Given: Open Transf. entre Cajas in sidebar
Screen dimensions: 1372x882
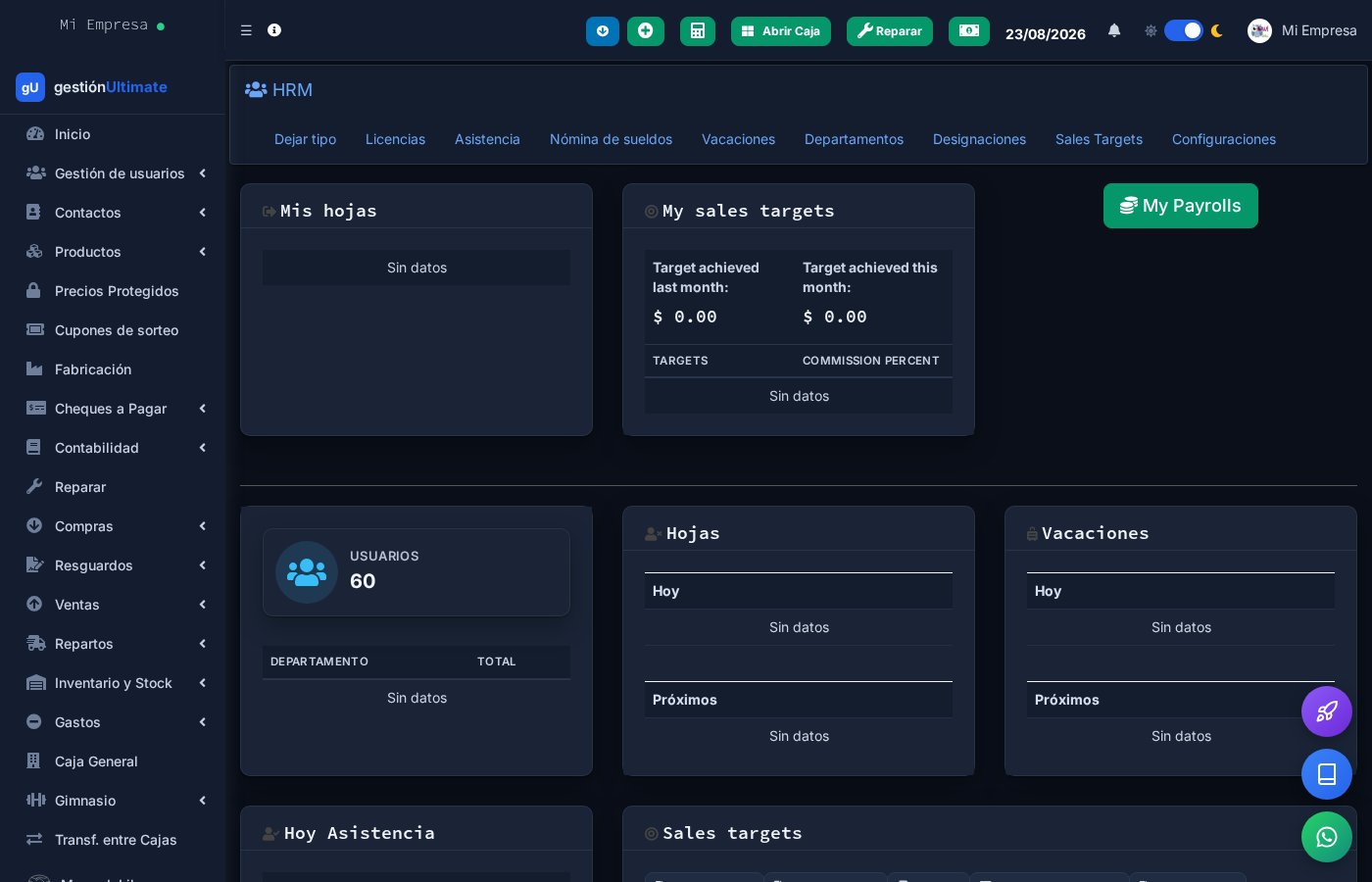Looking at the screenshot, I should [113, 840].
